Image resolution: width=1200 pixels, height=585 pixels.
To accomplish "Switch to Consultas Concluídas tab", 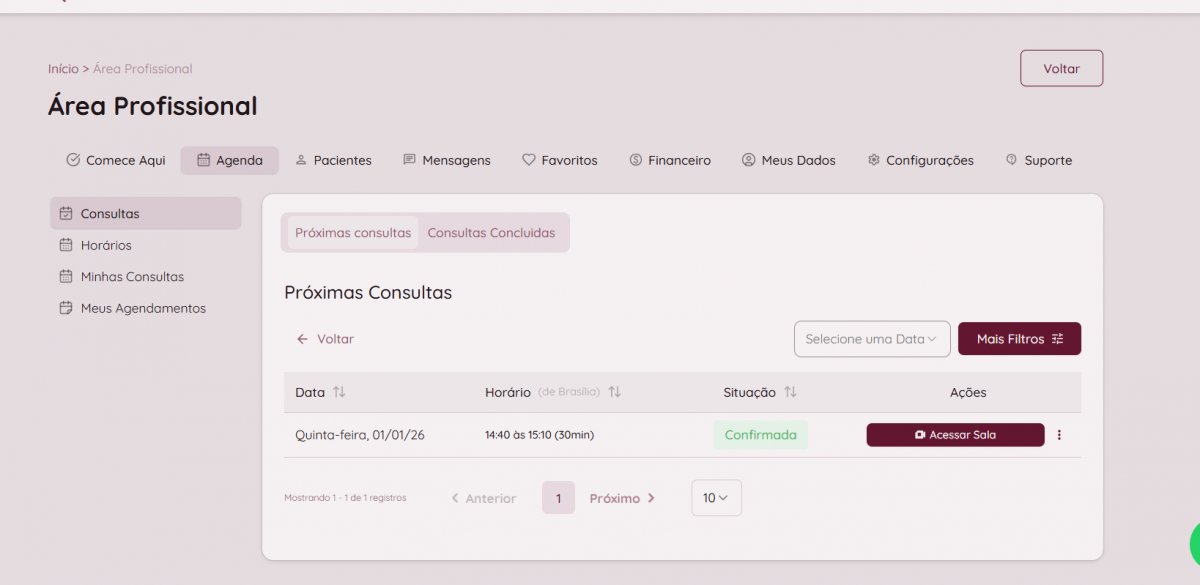I will point(491,233).
